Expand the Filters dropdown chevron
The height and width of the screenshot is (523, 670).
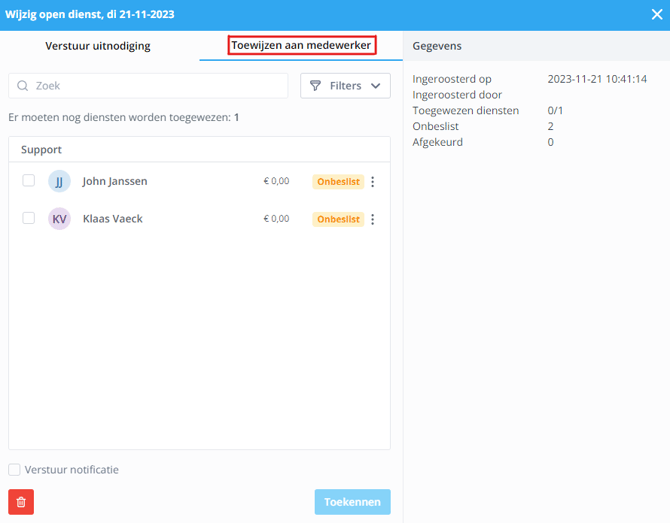tap(375, 86)
